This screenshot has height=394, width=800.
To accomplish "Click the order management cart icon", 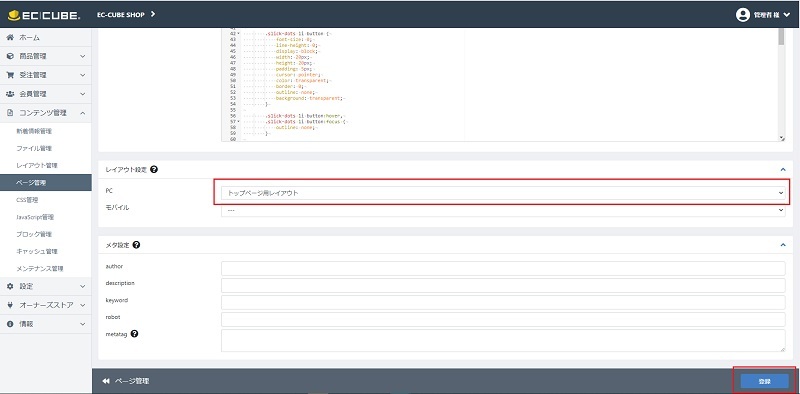I will 10,75.
